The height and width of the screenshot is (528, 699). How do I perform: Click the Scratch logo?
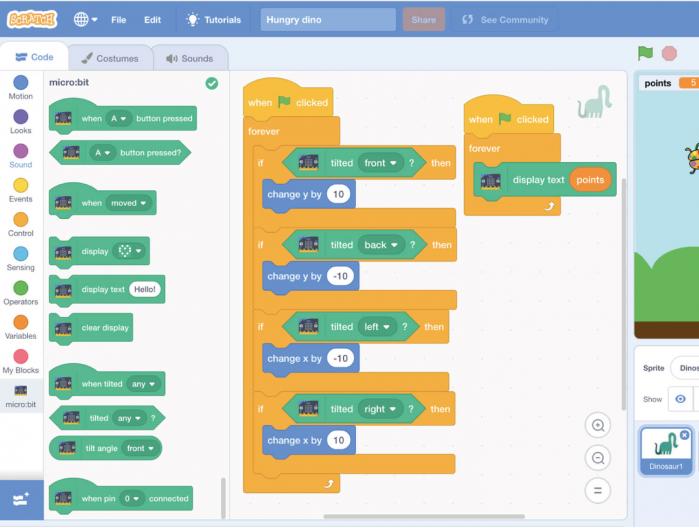32,20
